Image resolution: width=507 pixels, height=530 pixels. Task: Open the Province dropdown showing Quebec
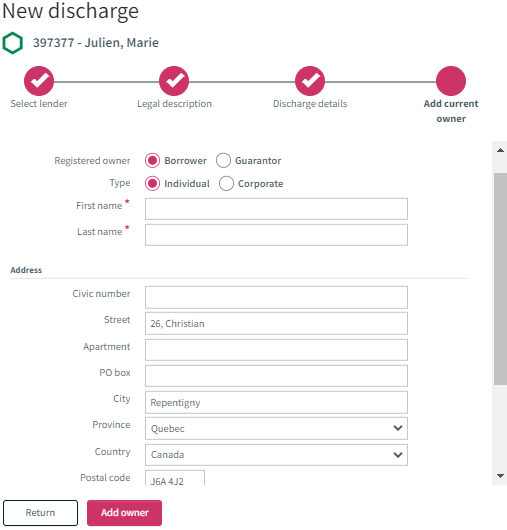[276, 428]
